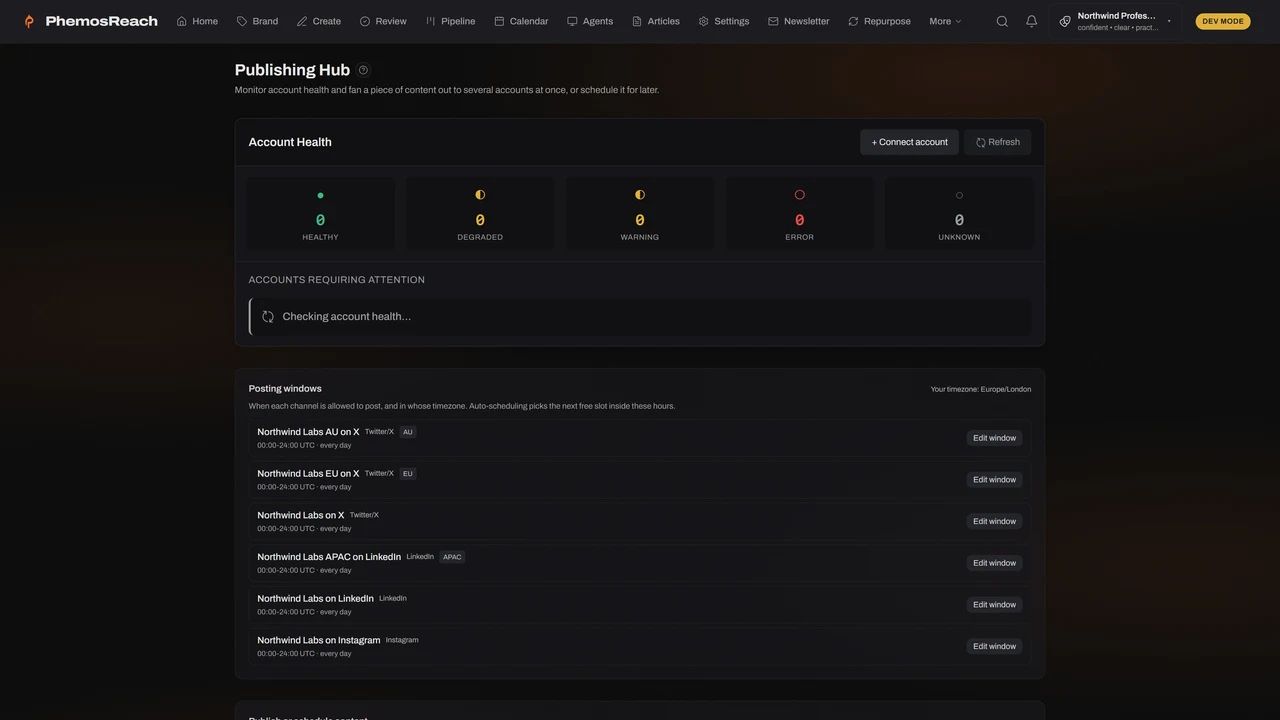The height and width of the screenshot is (720, 1280).
Task: Open the Agents navigation item
Action: (590, 21)
